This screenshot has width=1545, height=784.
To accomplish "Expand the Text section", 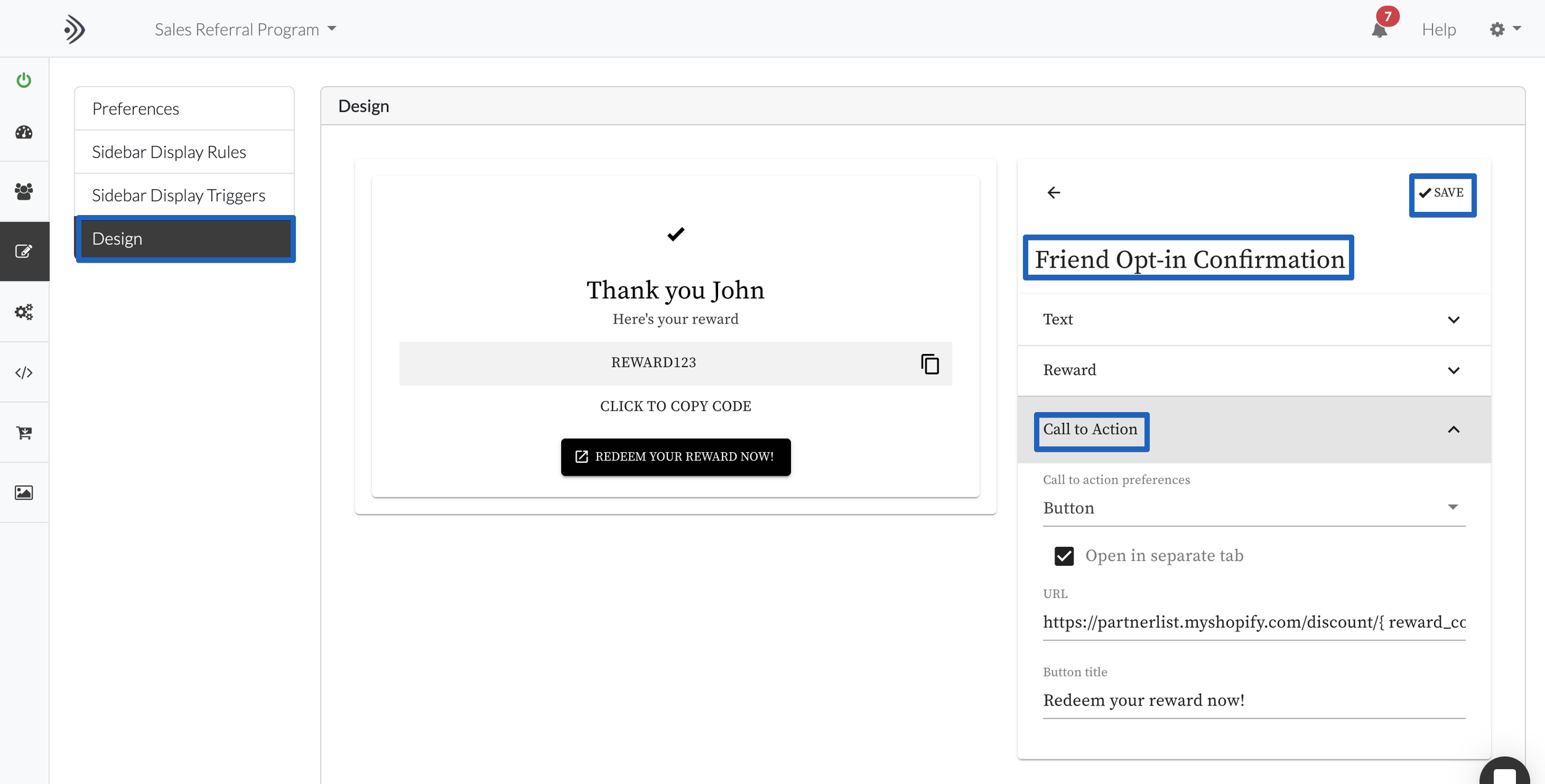I will [1253, 319].
